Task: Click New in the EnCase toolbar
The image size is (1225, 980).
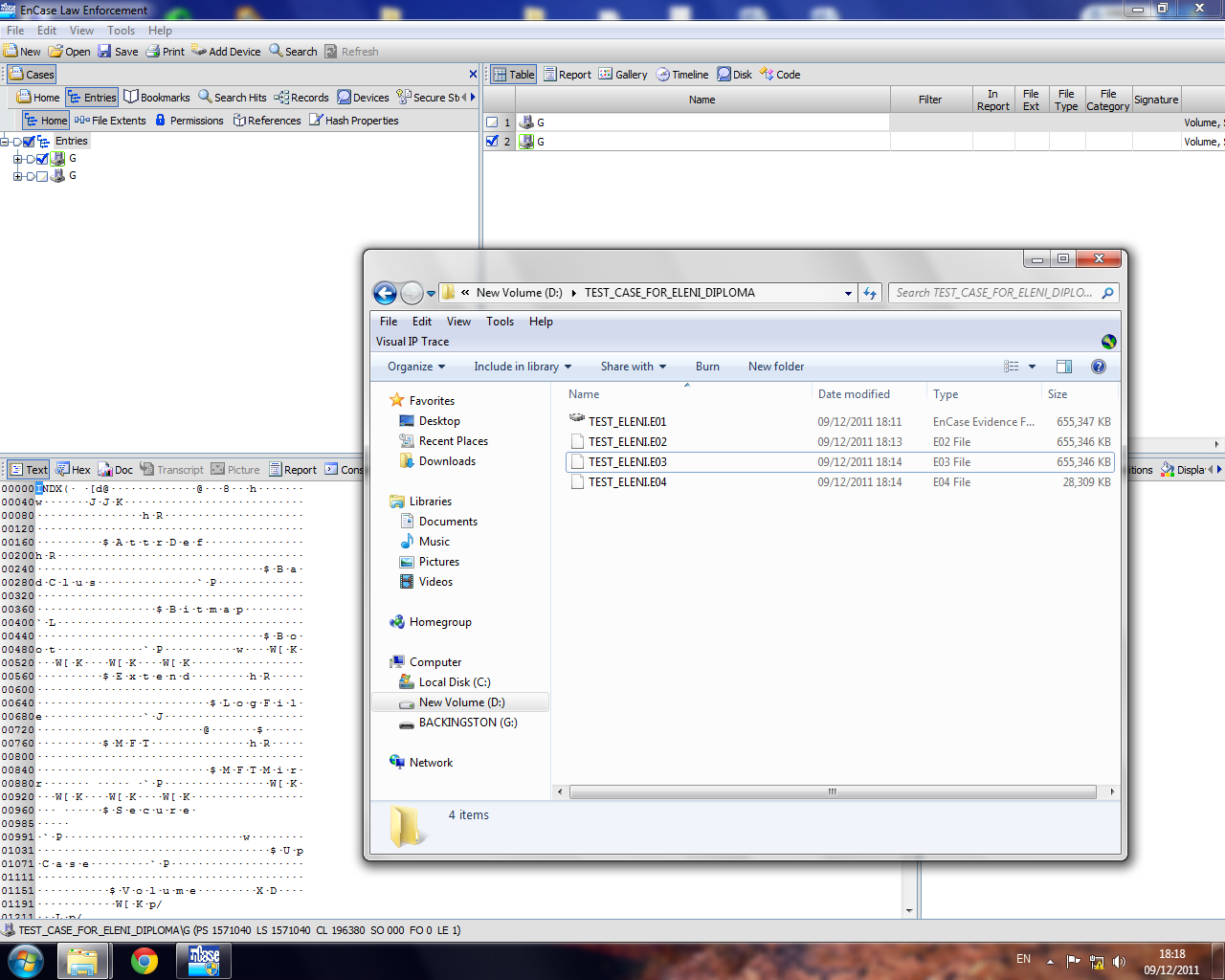Action: click(x=22, y=52)
